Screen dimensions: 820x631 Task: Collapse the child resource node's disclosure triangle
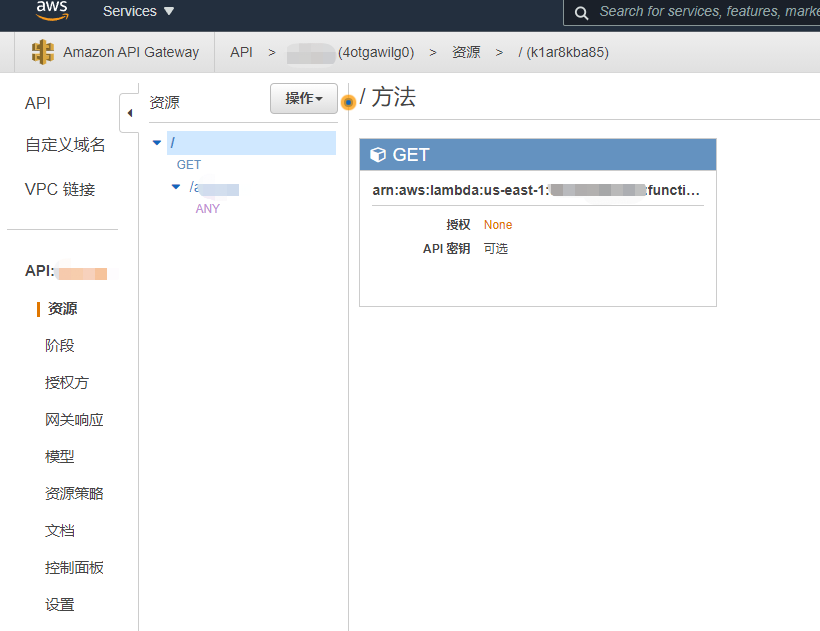click(175, 186)
